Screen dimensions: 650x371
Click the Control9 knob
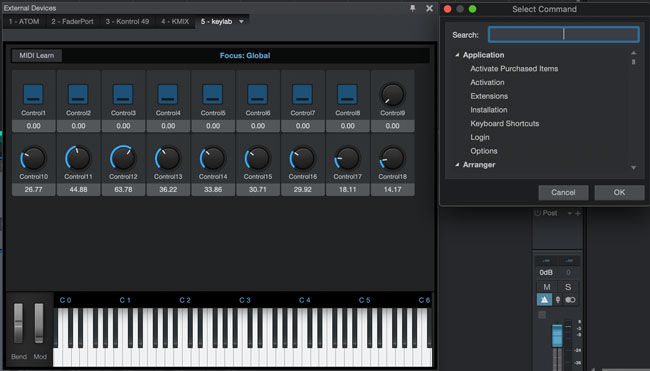(392, 95)
